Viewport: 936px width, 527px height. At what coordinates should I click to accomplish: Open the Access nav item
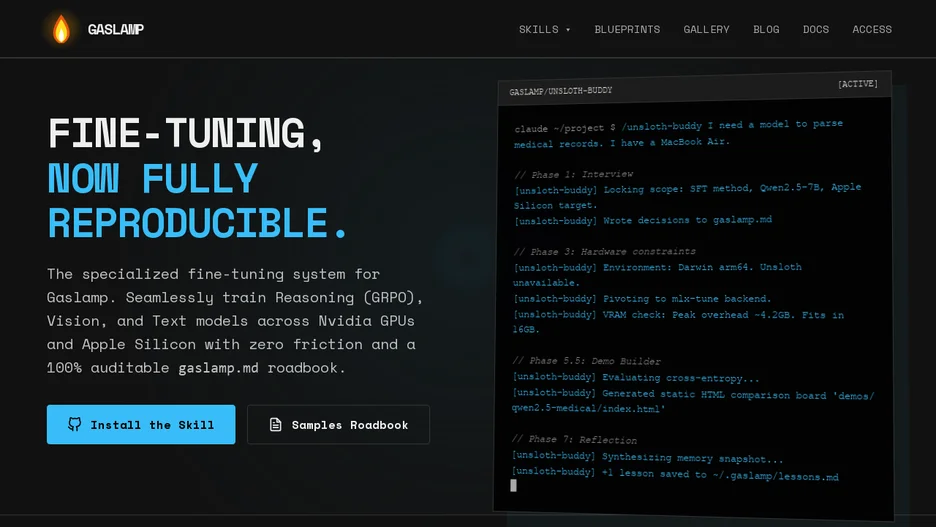pos(872,29)
